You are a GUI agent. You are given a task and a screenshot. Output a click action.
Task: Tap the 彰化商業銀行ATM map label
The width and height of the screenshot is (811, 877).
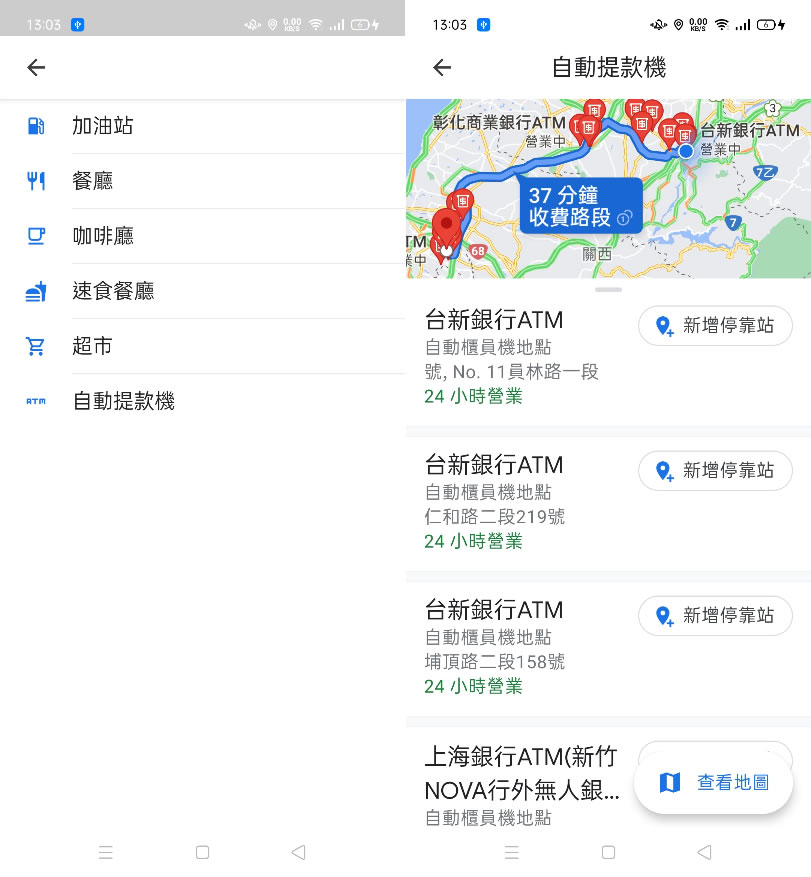(499, 122)
